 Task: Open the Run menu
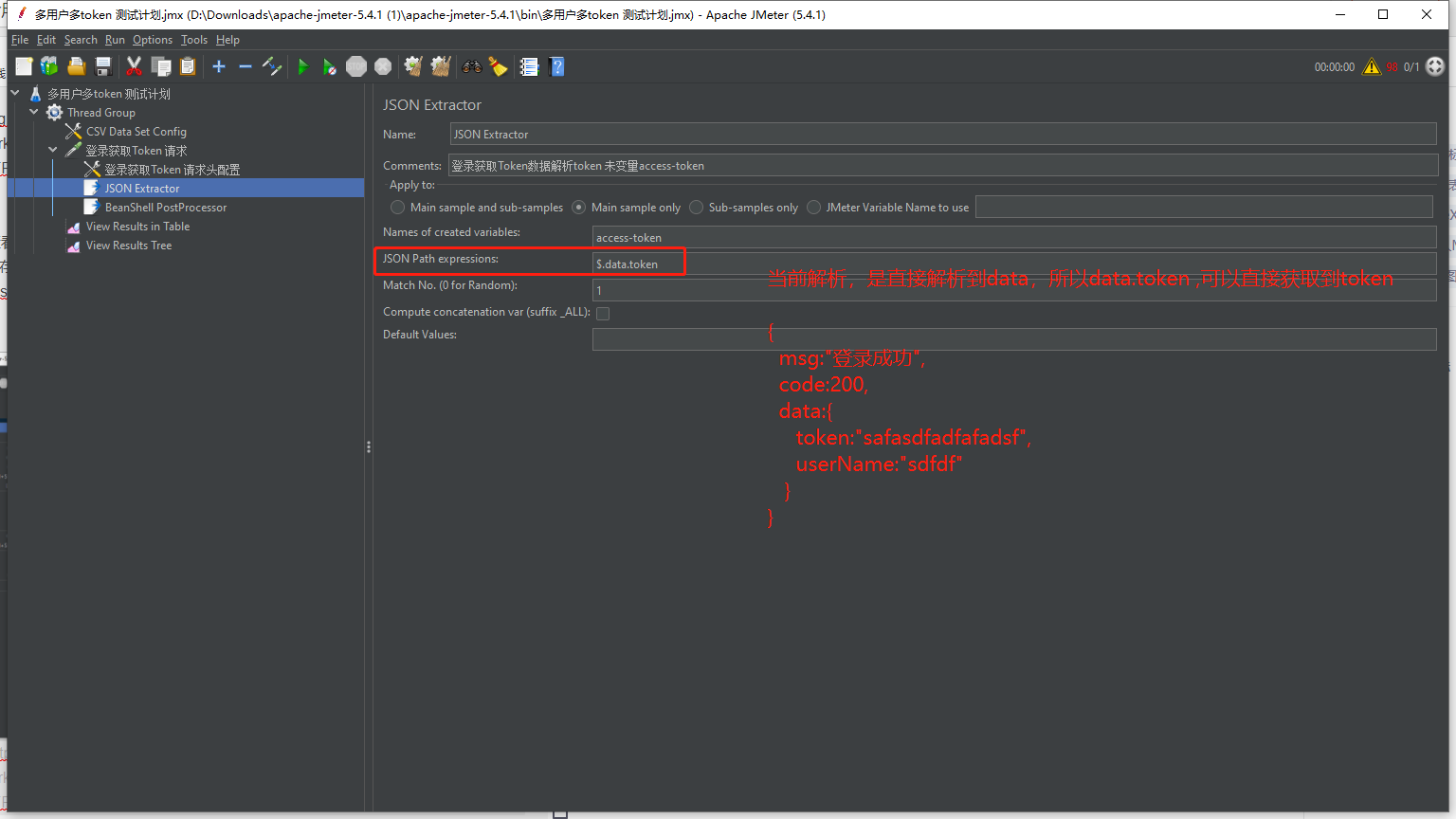click(115, 40)
